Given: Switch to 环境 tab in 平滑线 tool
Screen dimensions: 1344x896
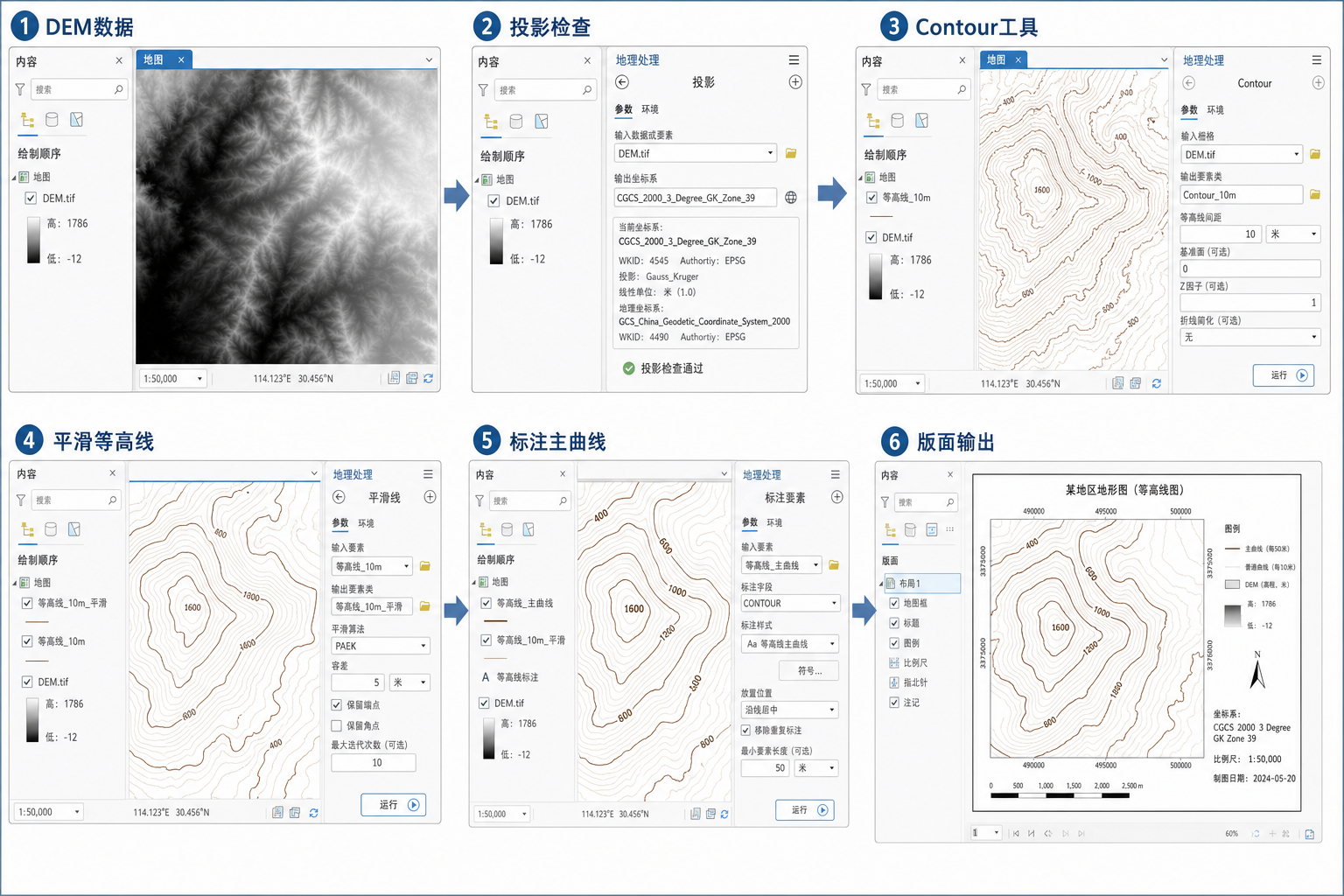Looking at the screenshot, I should (x=366, y=523).
